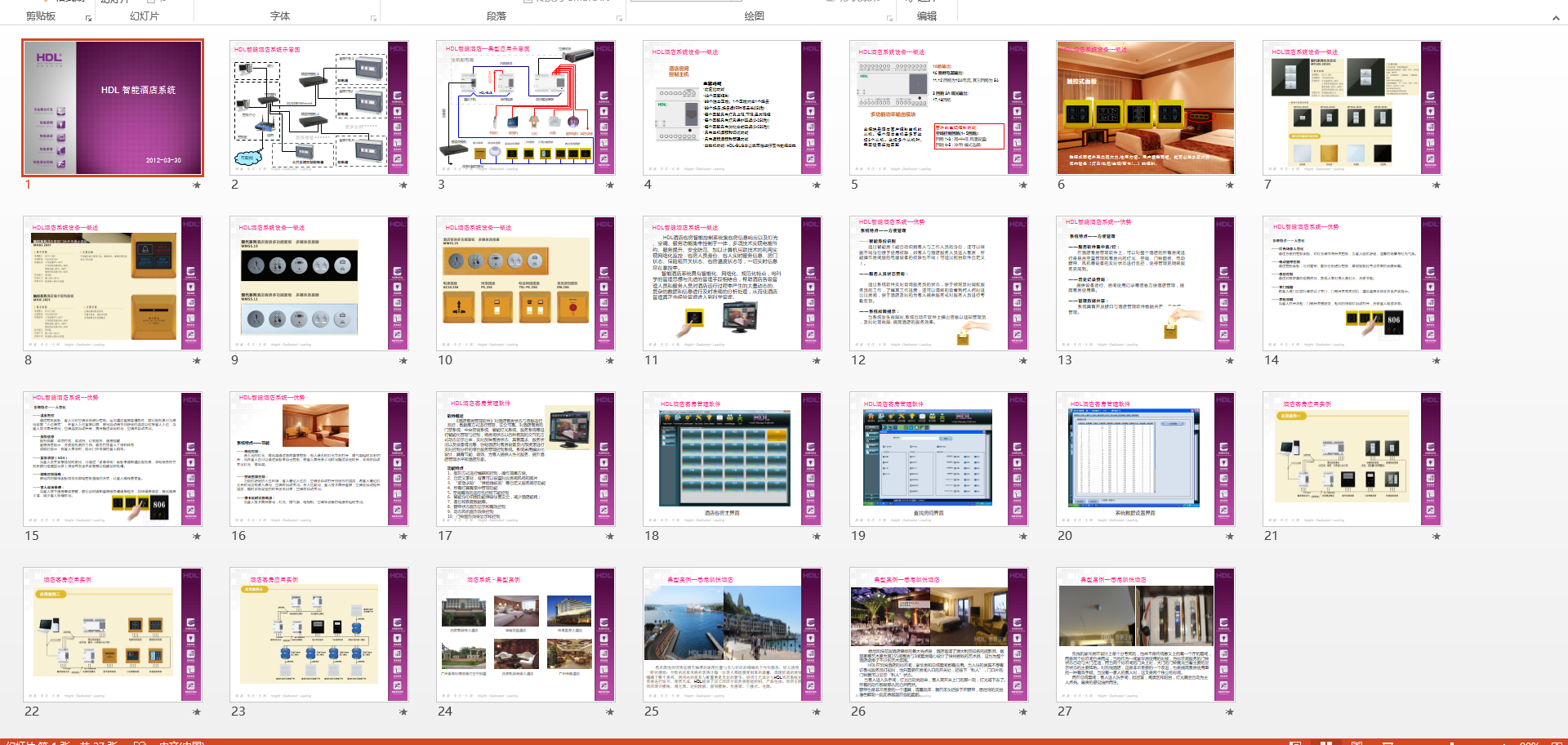Viewport: 1568px width, 745px height.
Task: Click the transition star icon under slide 27
Action: point(1229,712)
